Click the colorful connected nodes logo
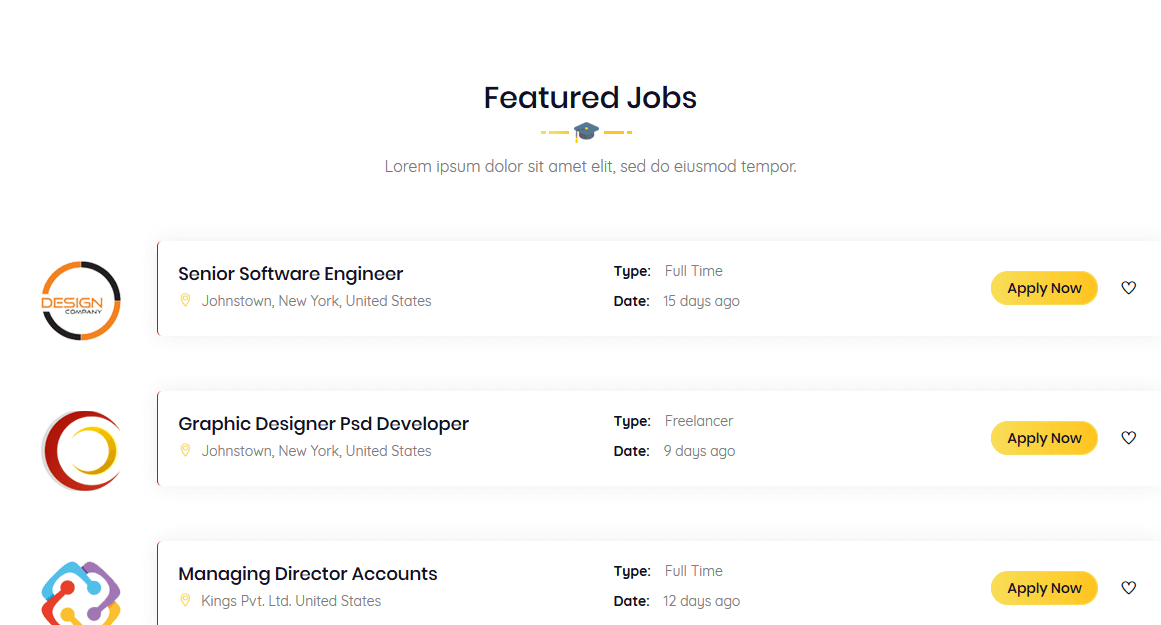This screenshot has height=625, width=1161. point(81,593)
